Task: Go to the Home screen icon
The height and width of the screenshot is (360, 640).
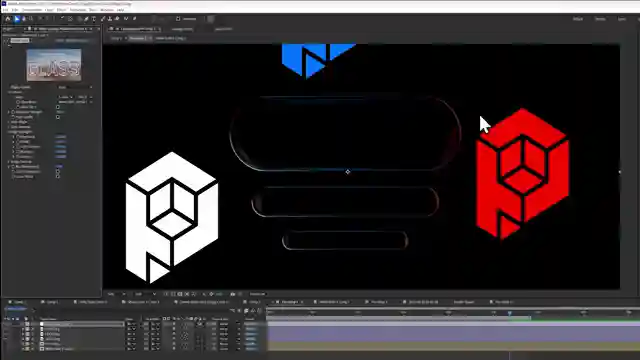Action: [x=8, y=19]
